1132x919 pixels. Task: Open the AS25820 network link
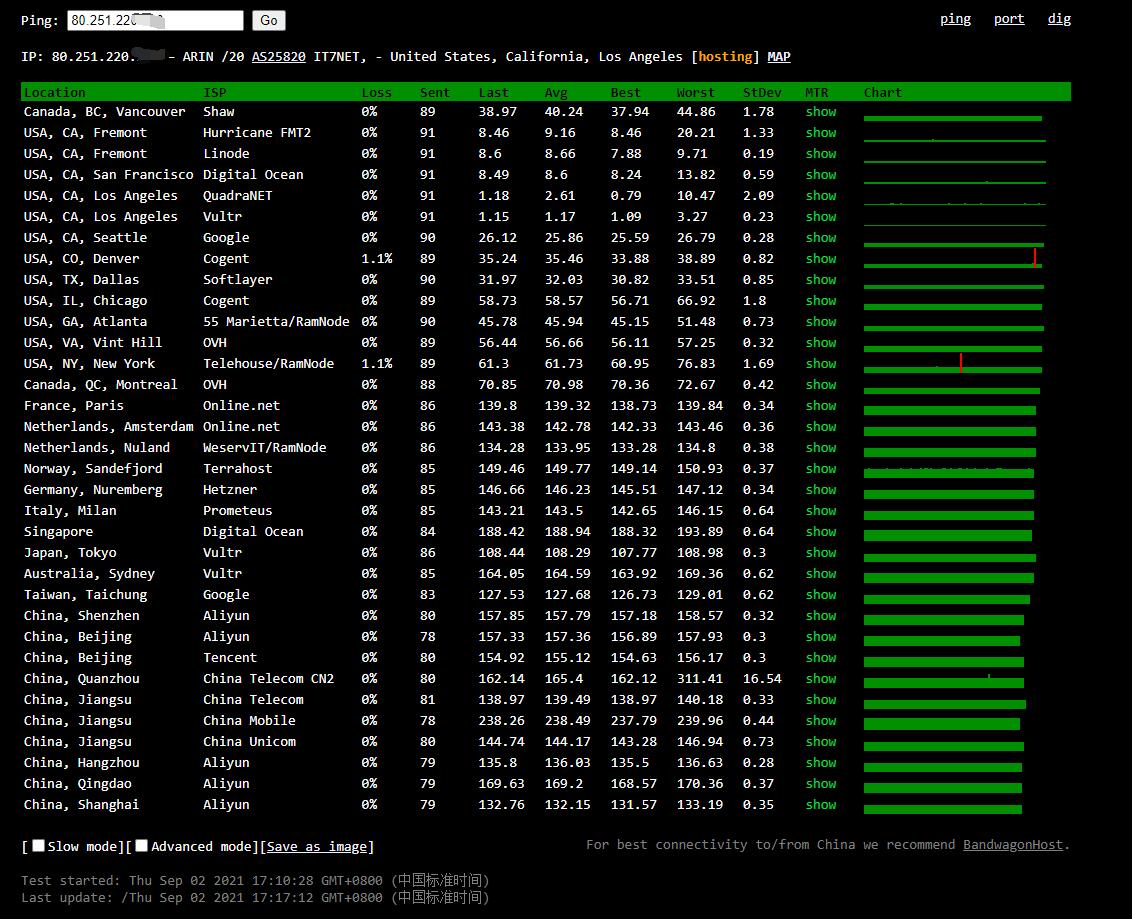278,57
